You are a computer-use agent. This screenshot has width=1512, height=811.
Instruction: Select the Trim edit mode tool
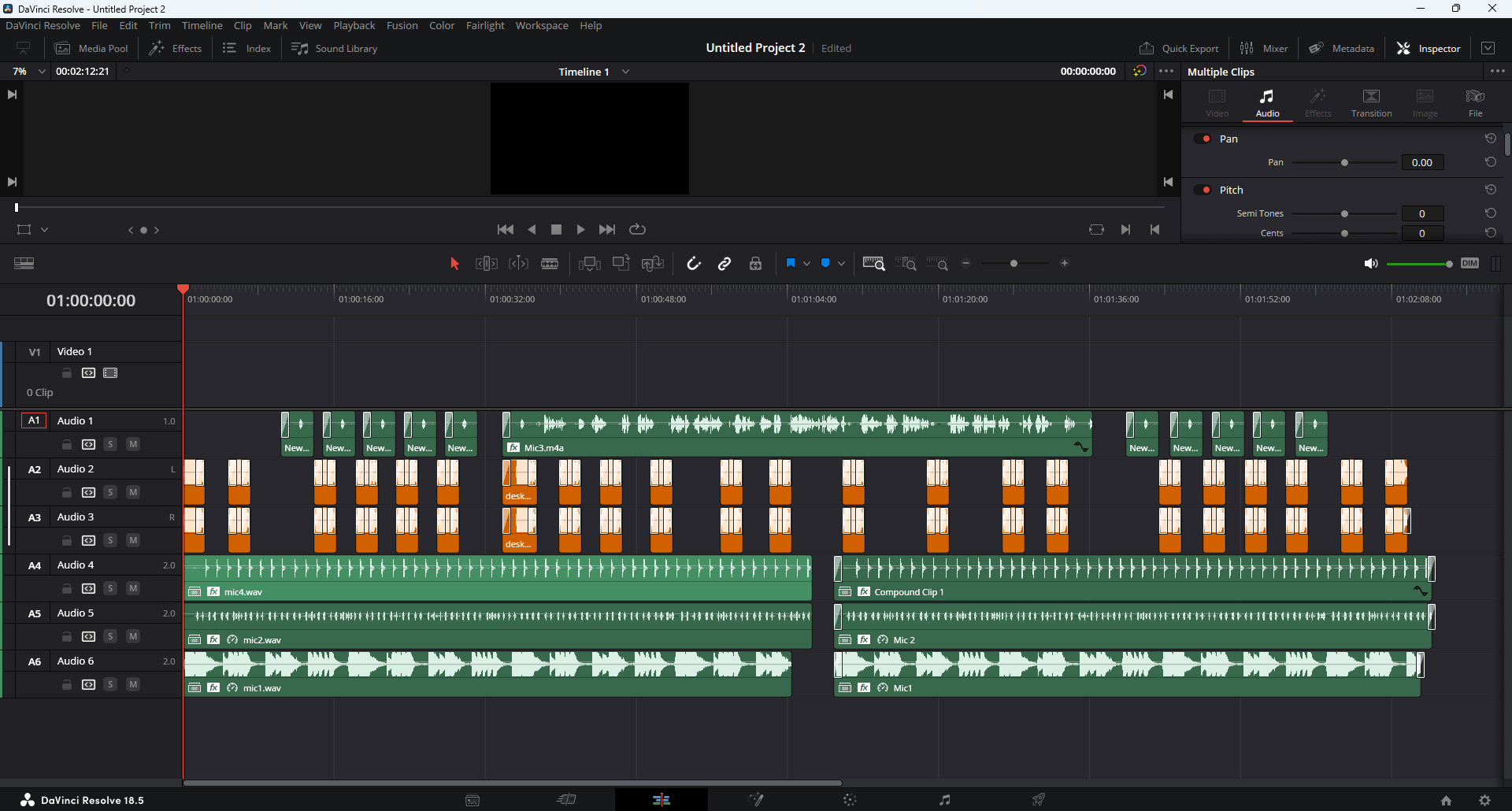point(486,264)
